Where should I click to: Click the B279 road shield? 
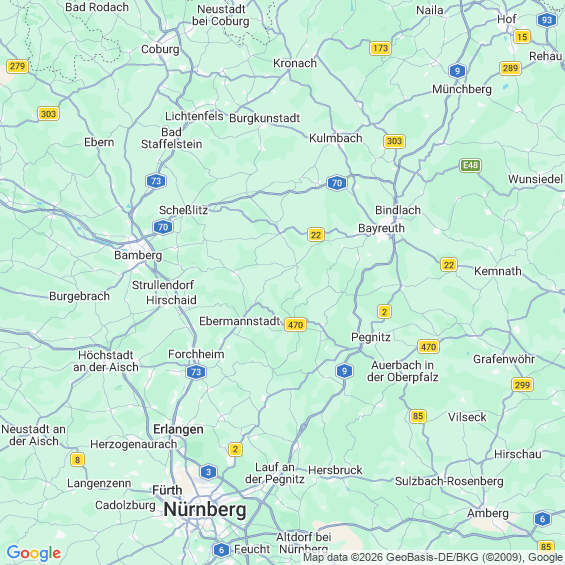(17, 66)
